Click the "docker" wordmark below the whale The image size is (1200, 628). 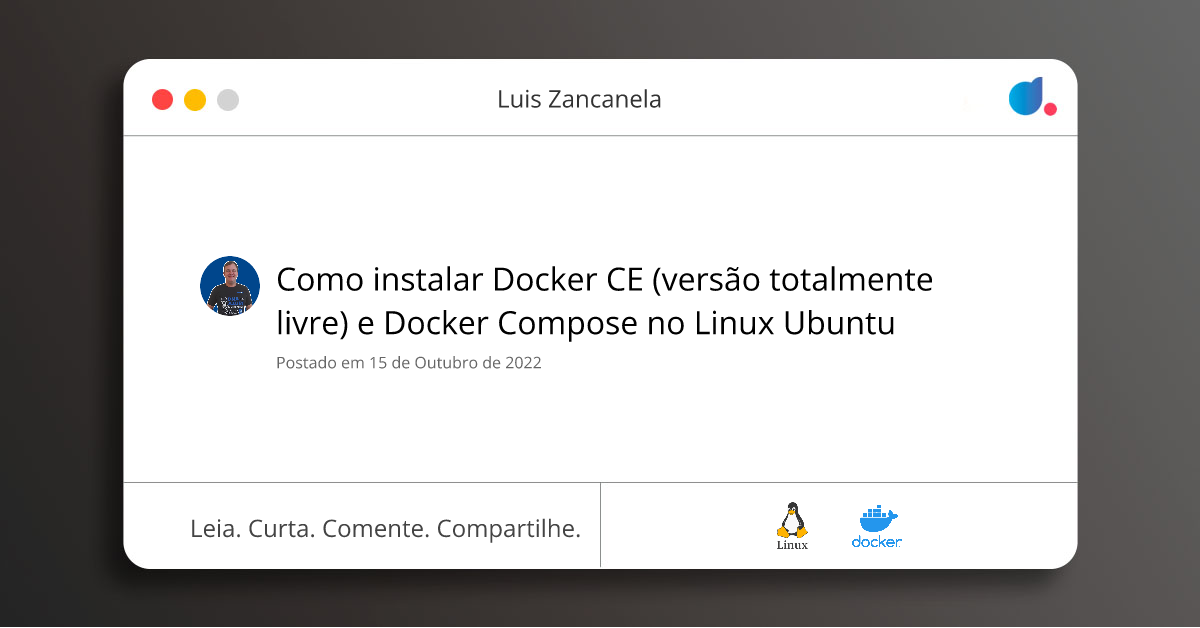tap(877, 542)
